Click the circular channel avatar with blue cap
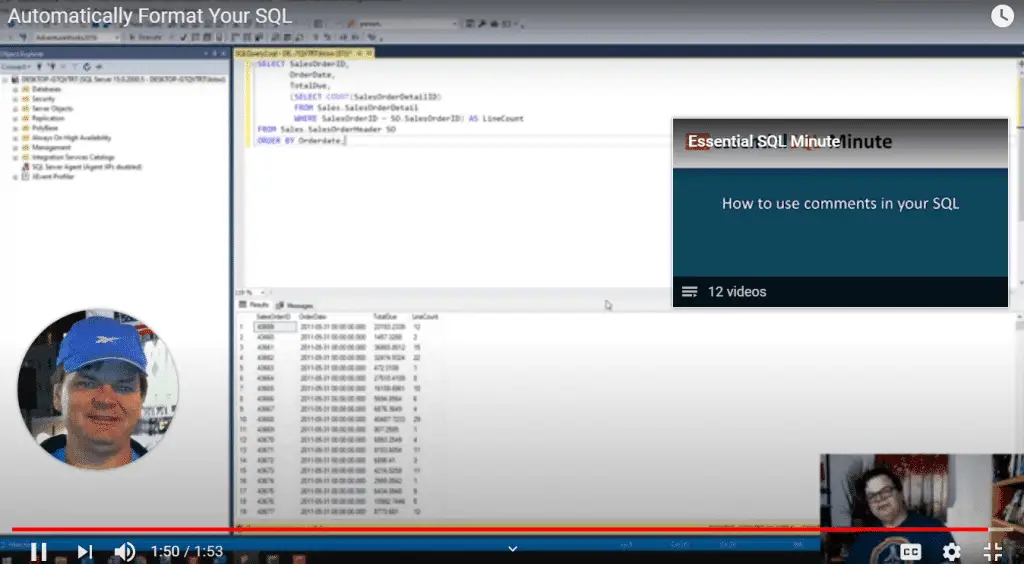Viewport: 1024px width, 564px height. [x=98, y=390]
